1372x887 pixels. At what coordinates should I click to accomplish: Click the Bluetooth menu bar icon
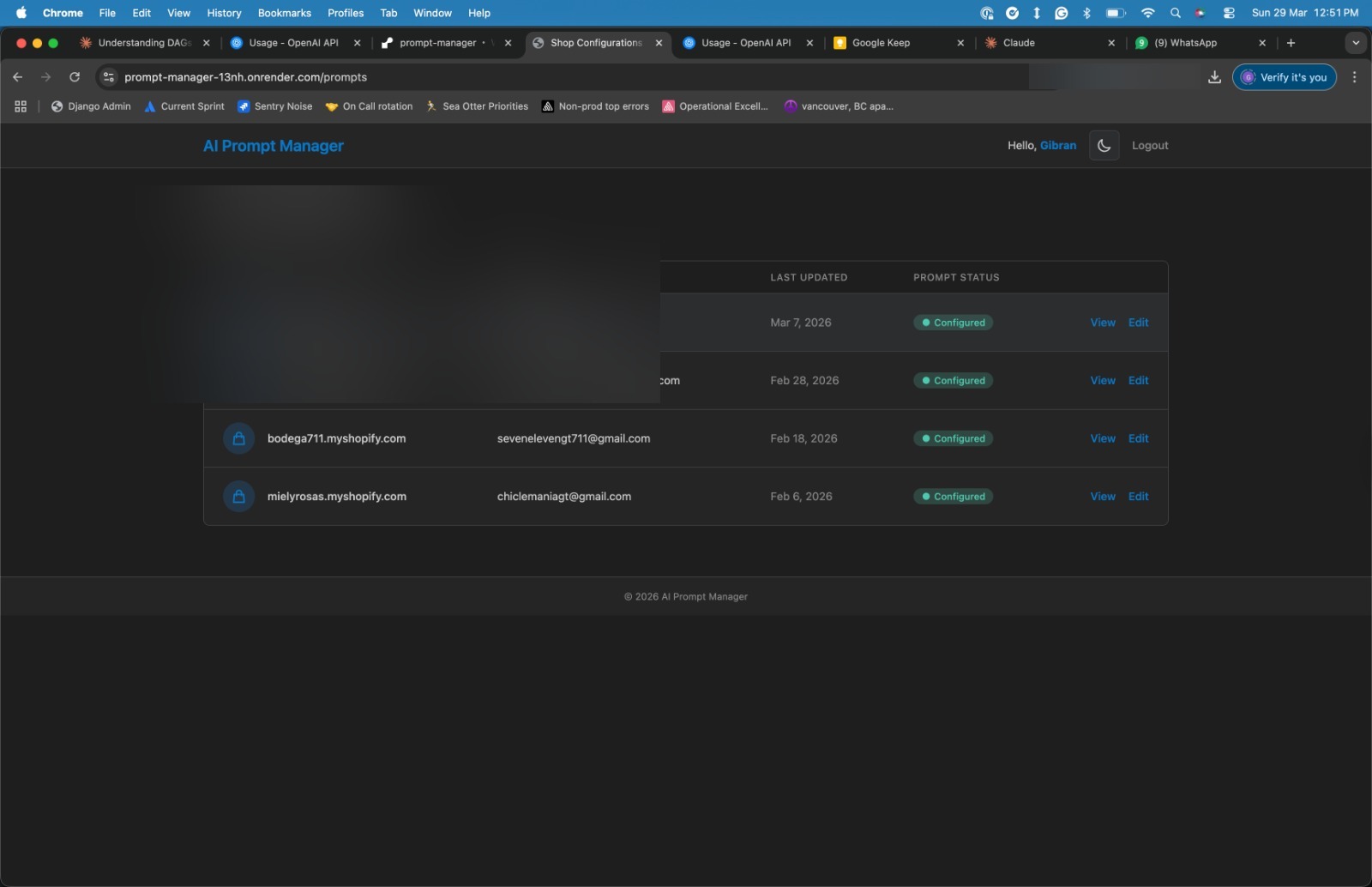1087,13
